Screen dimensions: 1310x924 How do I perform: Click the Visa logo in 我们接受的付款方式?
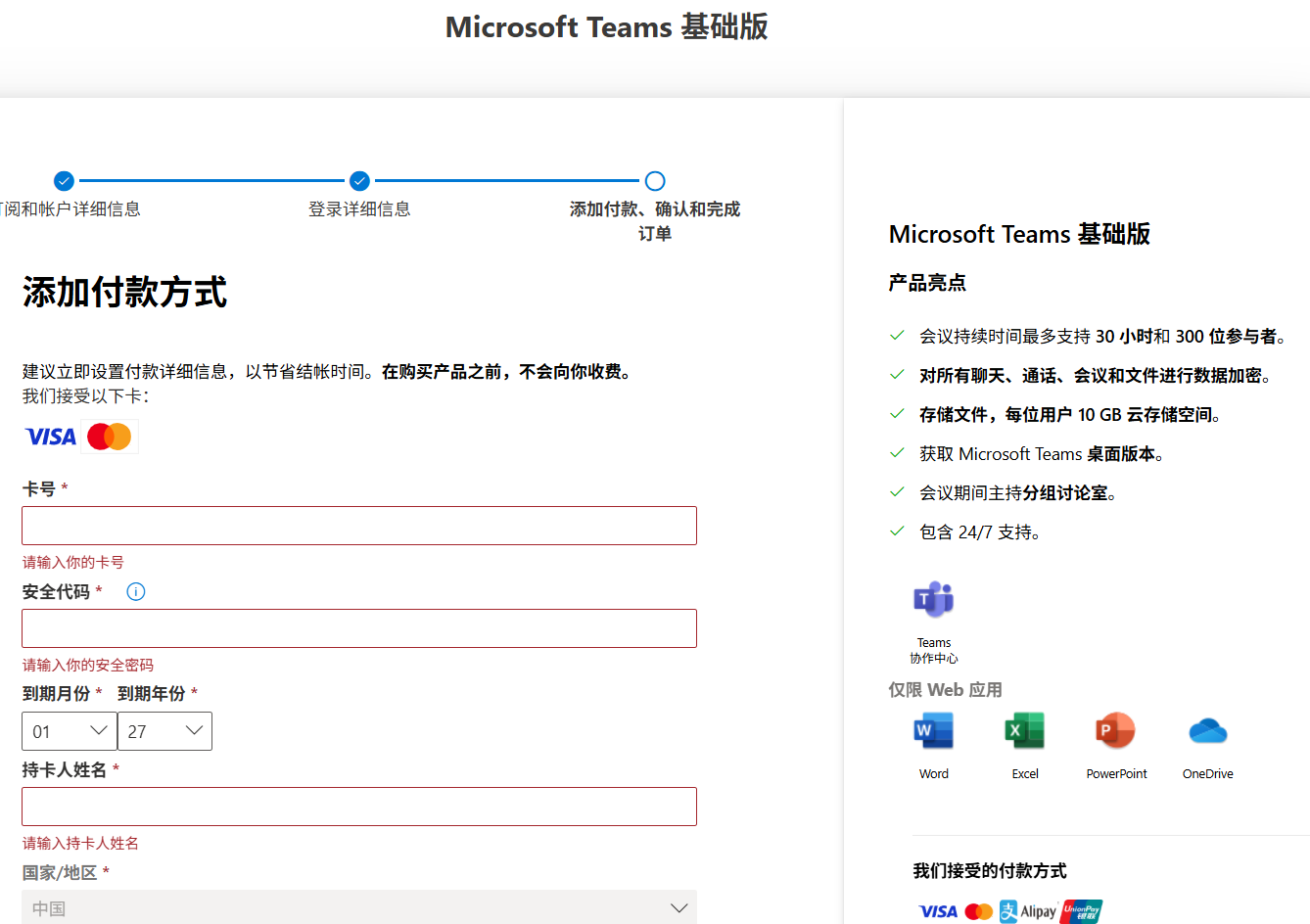click(x=938, y=911)
